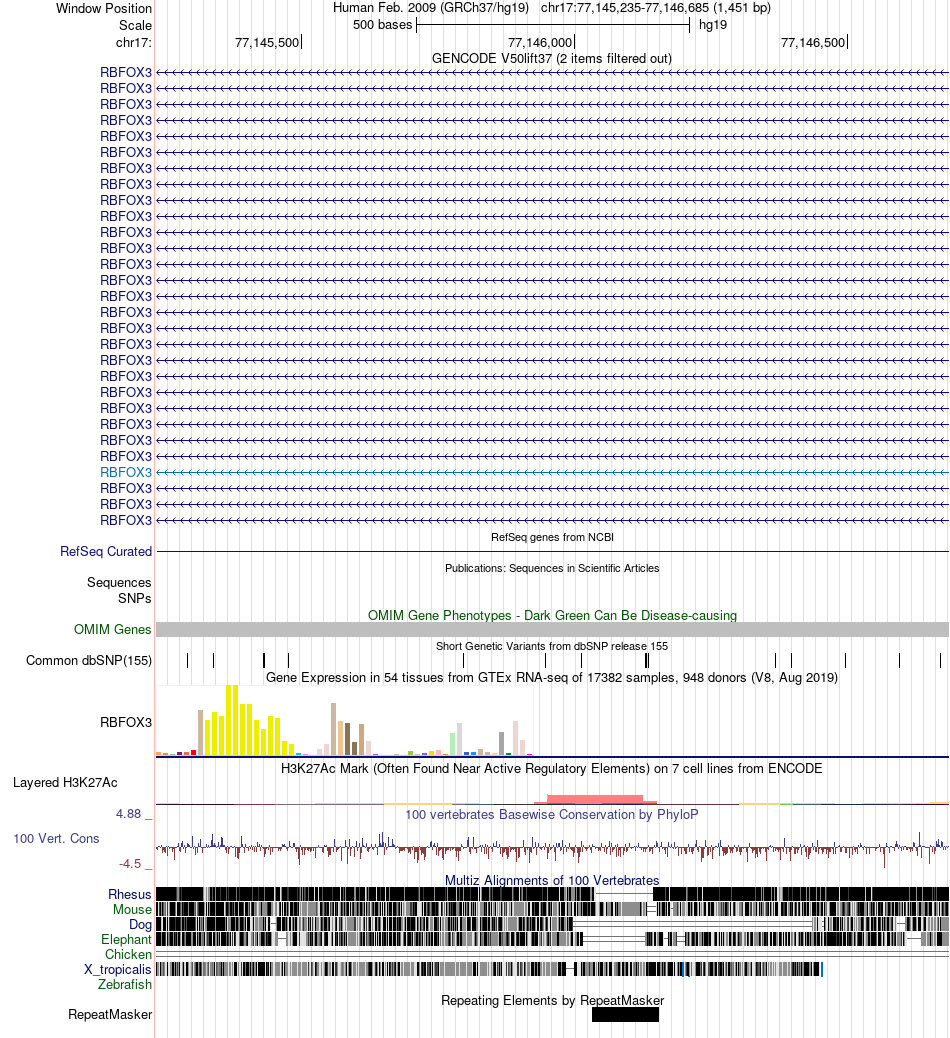Click the chr17: ruler label
The width and height of the screenshot is (950, 1038).
(x=133, y=43)
